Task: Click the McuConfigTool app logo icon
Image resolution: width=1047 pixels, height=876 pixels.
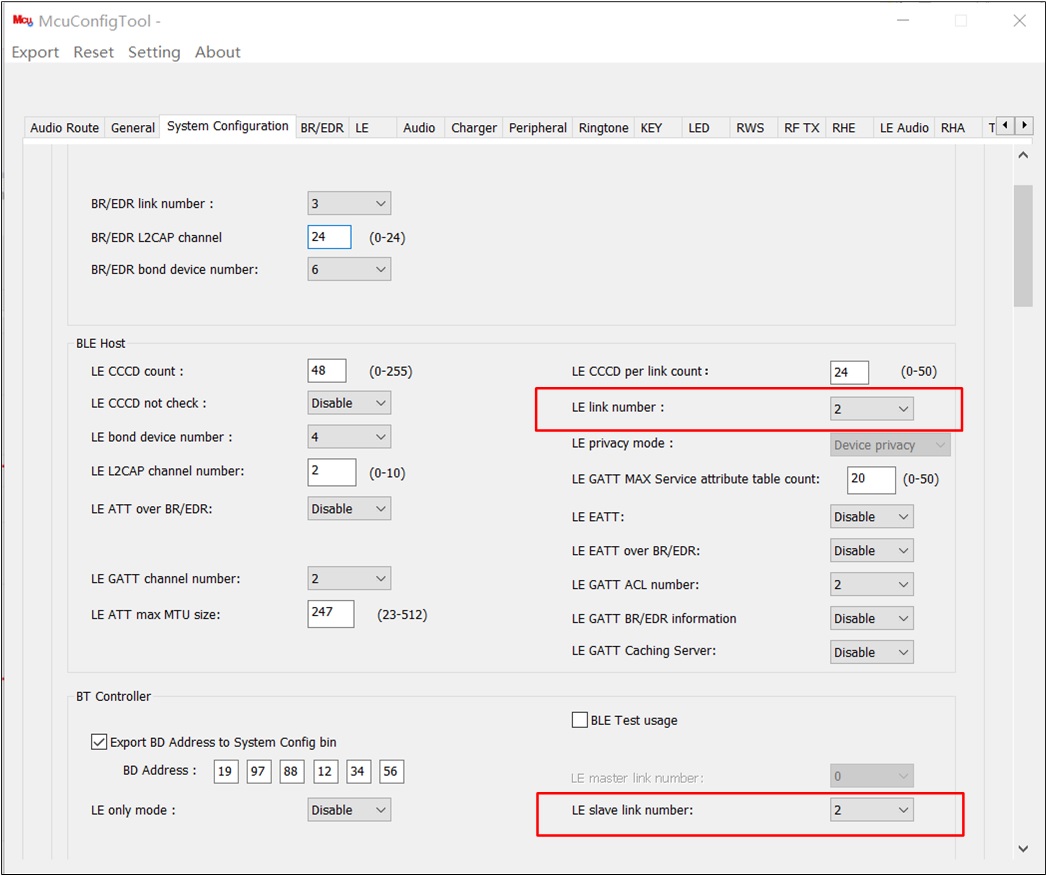Action: click(x=22, y=21)
